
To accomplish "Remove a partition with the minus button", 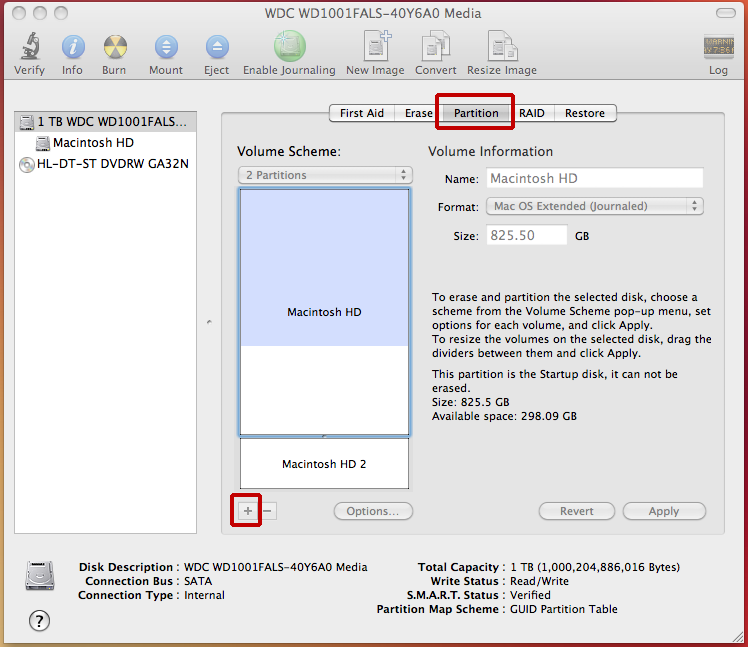I will click(267, 511).
